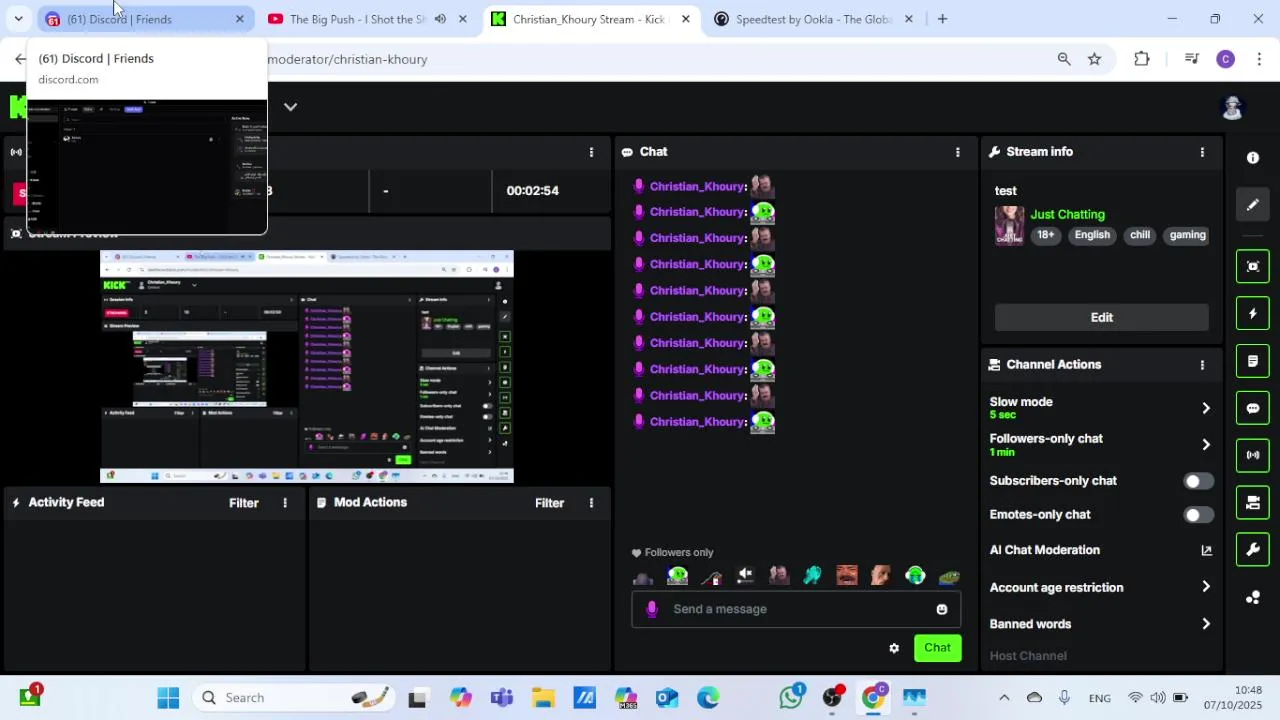
Task: Open Chrome extensions puzzle icon
Action: pos(1141,59)
